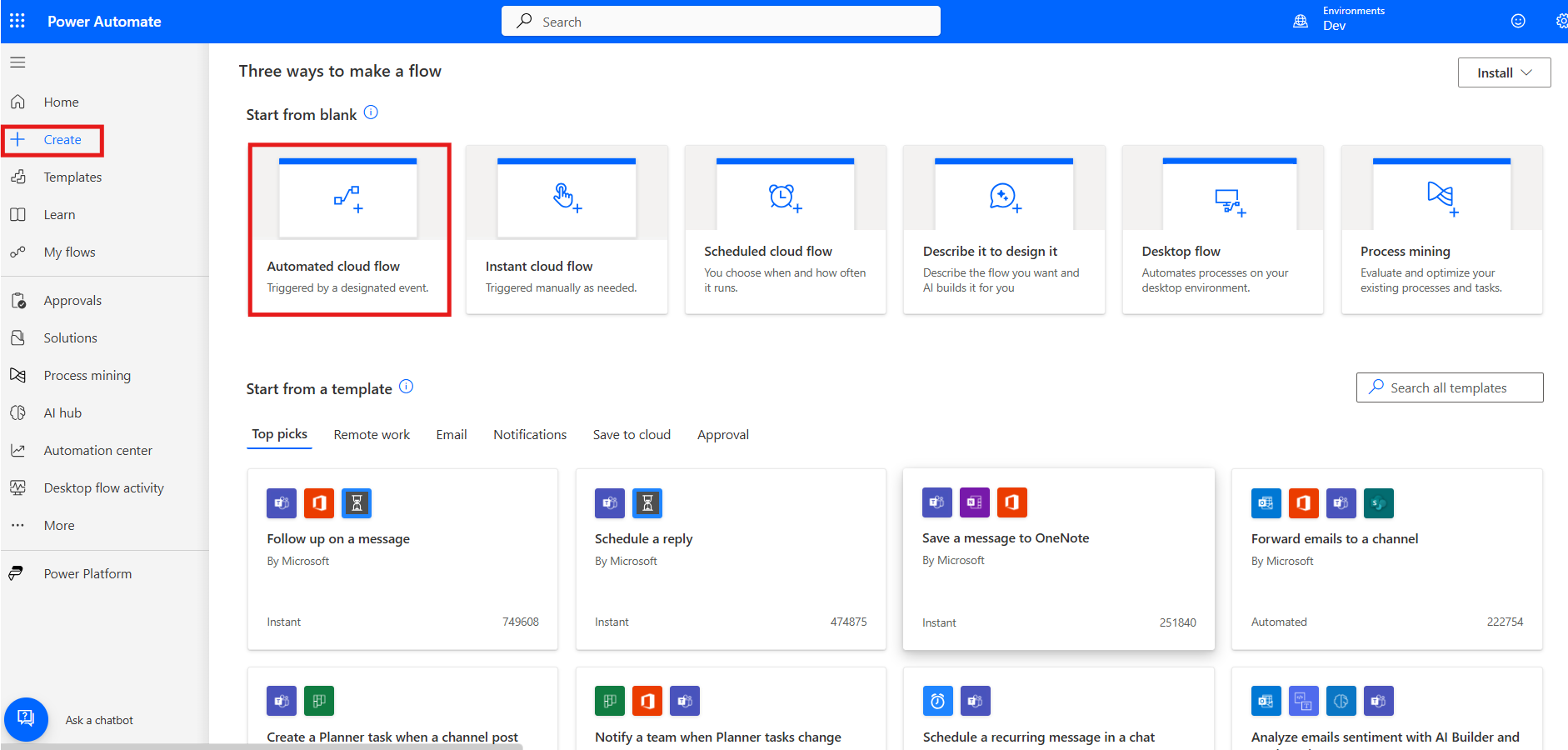Viewport: 1568px width, 750px height.
Task: Open My flows in the sidebar
Action: (69, 252)
